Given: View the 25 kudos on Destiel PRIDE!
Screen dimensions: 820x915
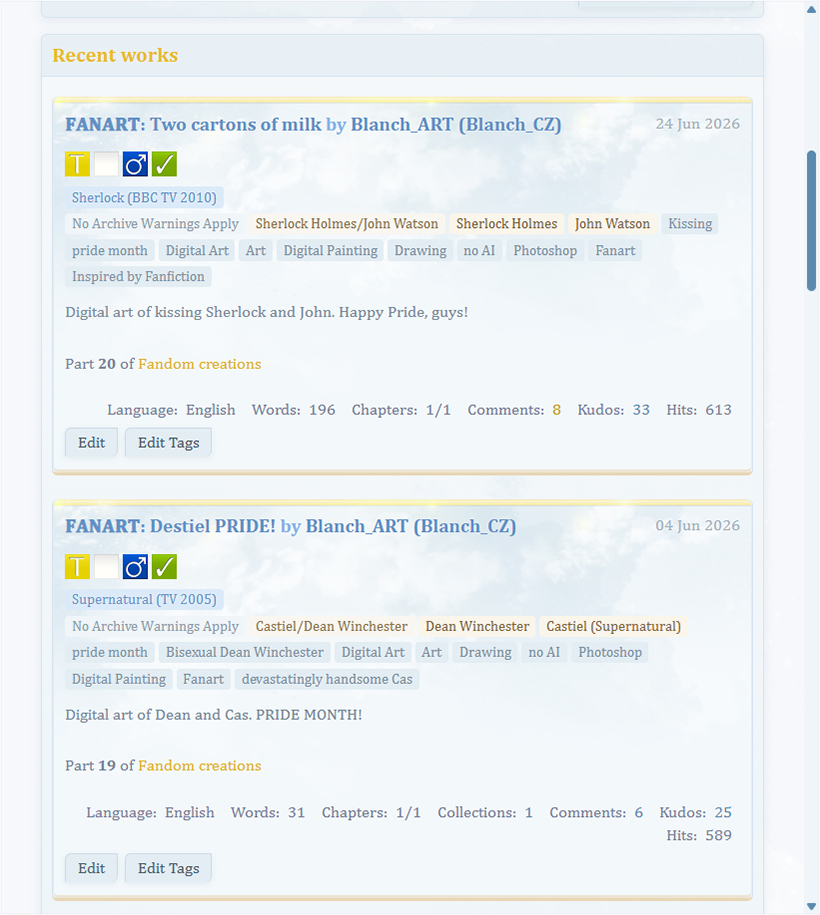Looking at the screenshot, I should point(723,813).
